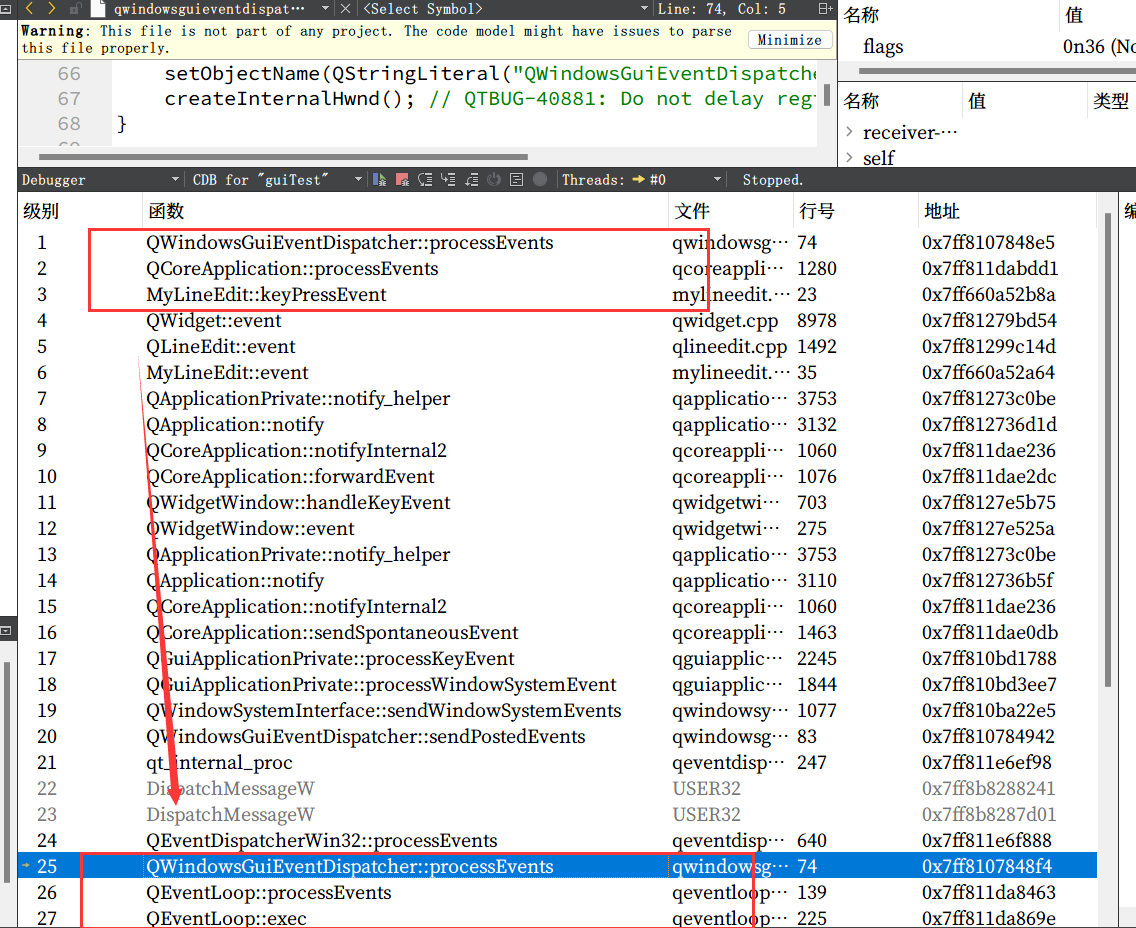Stop the debugger with red stop icon
The width and height of the screenshot is (1136, 928).
pyautogui.click(x=402, y=180)
